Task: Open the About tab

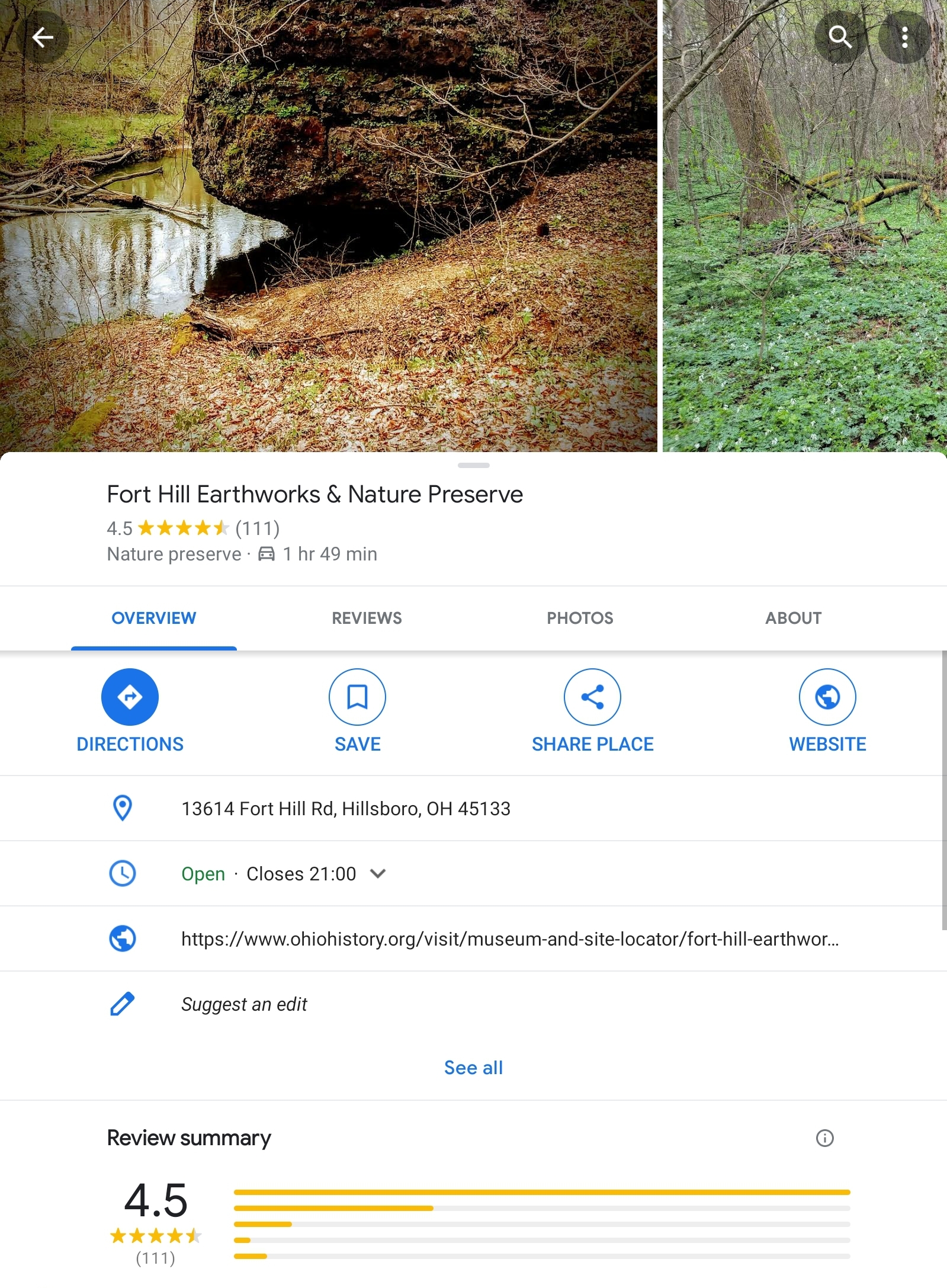Action: pos(793,618)
